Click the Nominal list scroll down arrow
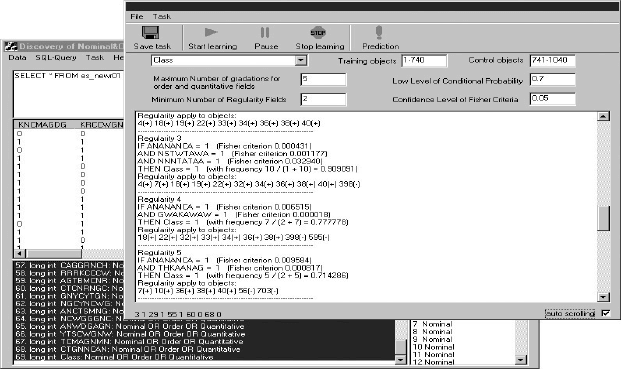The width and height of the screenshot is (621, 369). pyautogui.click(x=521, y=360)
